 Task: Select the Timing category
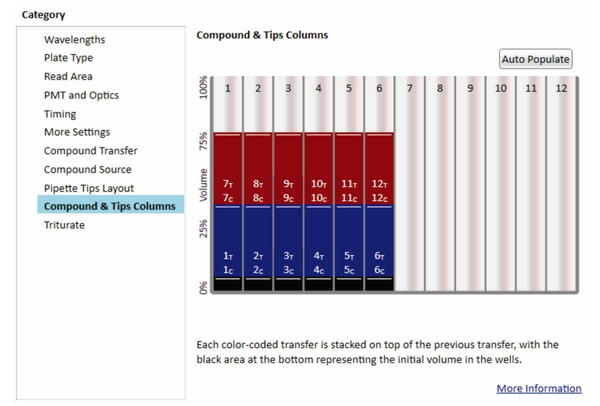pos(60,114)
